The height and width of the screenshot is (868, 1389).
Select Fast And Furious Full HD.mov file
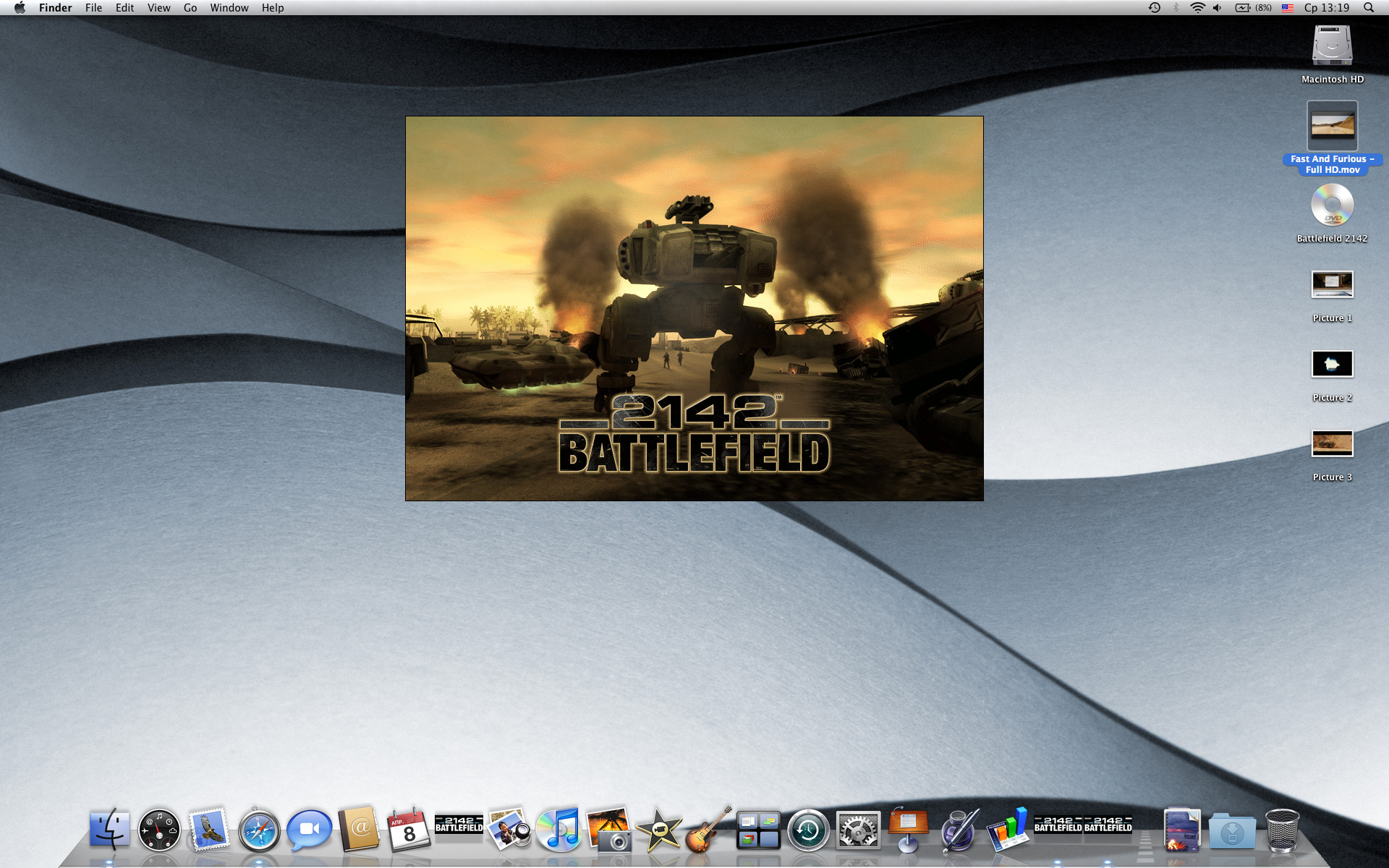1332,137
